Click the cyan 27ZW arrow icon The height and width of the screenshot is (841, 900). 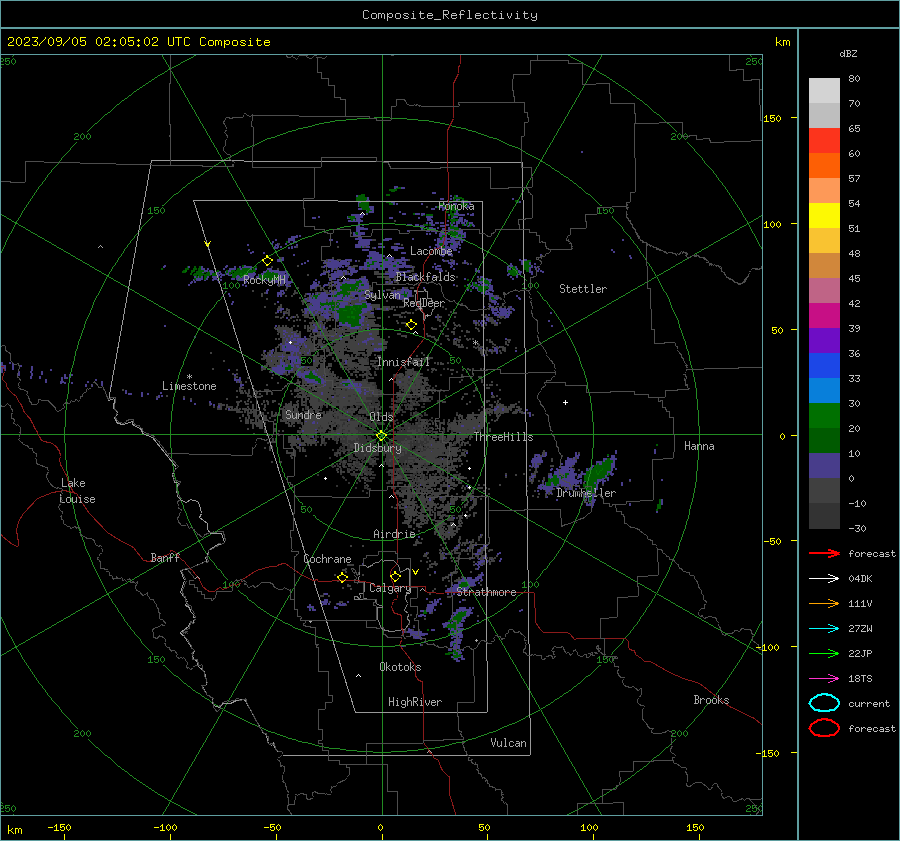824,629
